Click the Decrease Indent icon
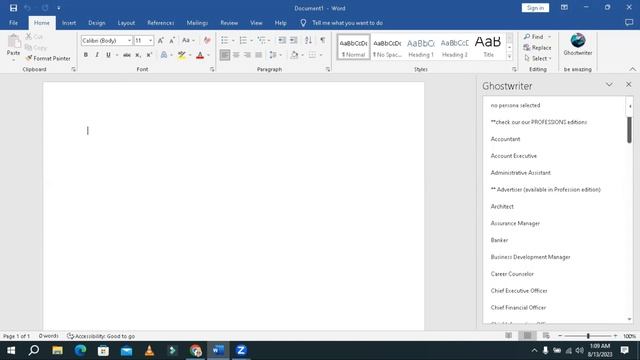 (282, 40)
